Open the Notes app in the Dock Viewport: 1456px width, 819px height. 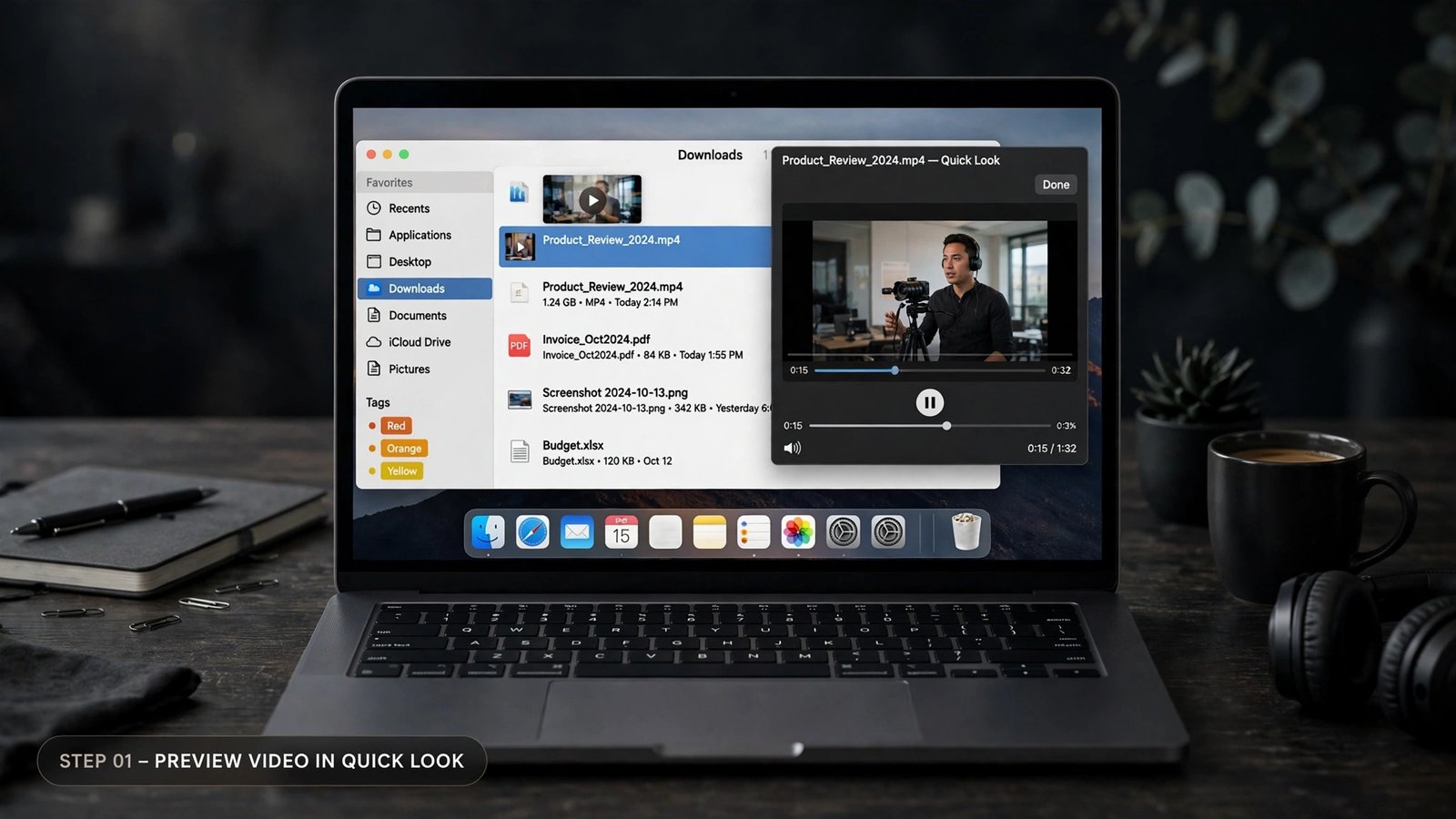click(710, 532)
